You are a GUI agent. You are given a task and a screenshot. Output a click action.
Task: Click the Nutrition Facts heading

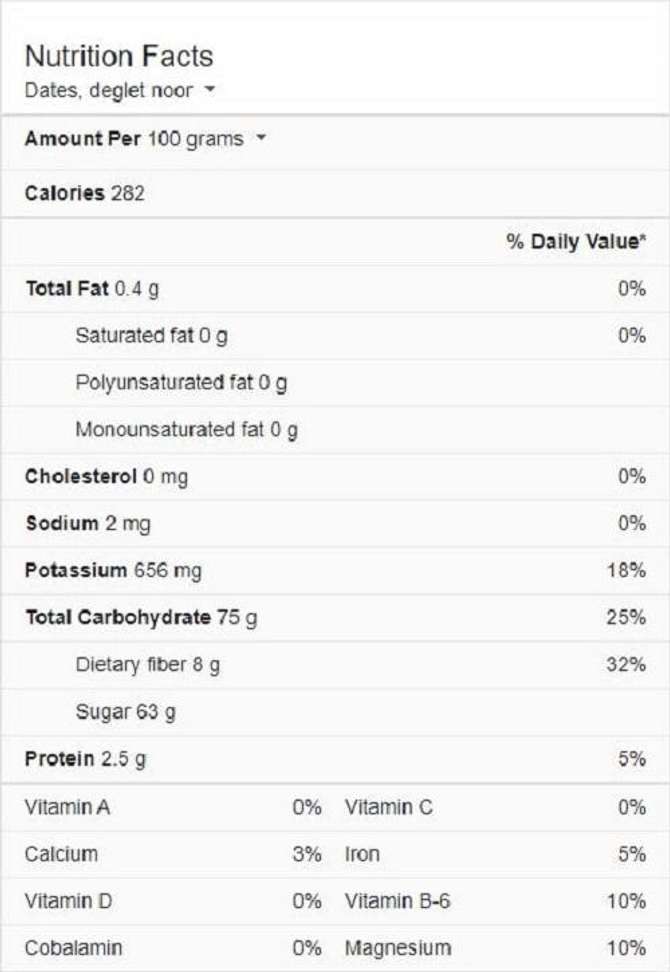coord(118,56)
